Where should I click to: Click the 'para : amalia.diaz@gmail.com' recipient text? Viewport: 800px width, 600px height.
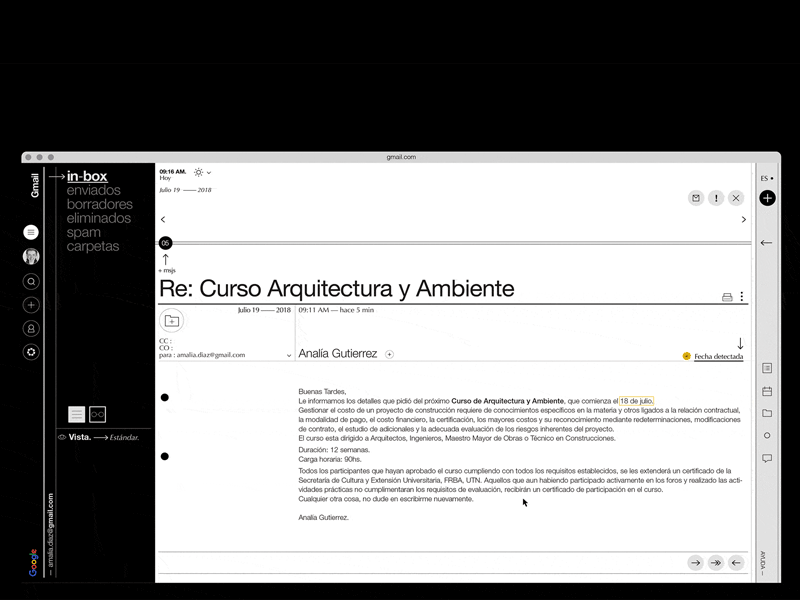[202, 355]
